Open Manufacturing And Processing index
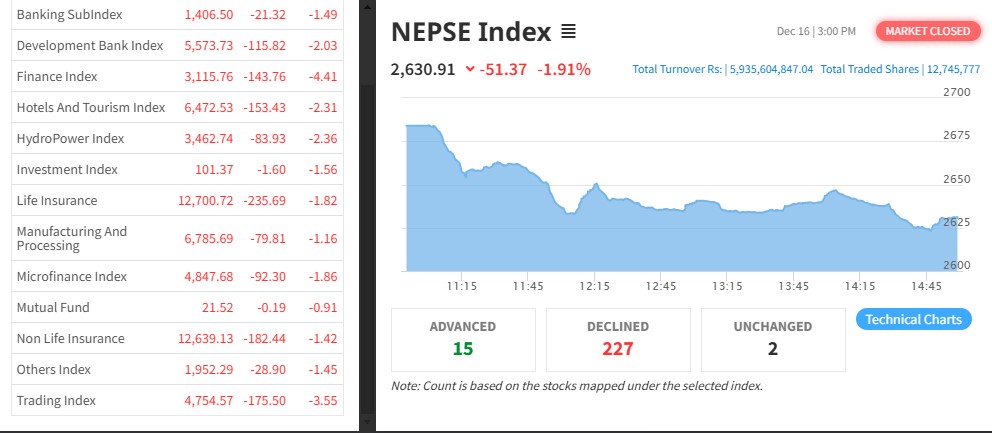992x433 pixels. click(x=72, y=238)
